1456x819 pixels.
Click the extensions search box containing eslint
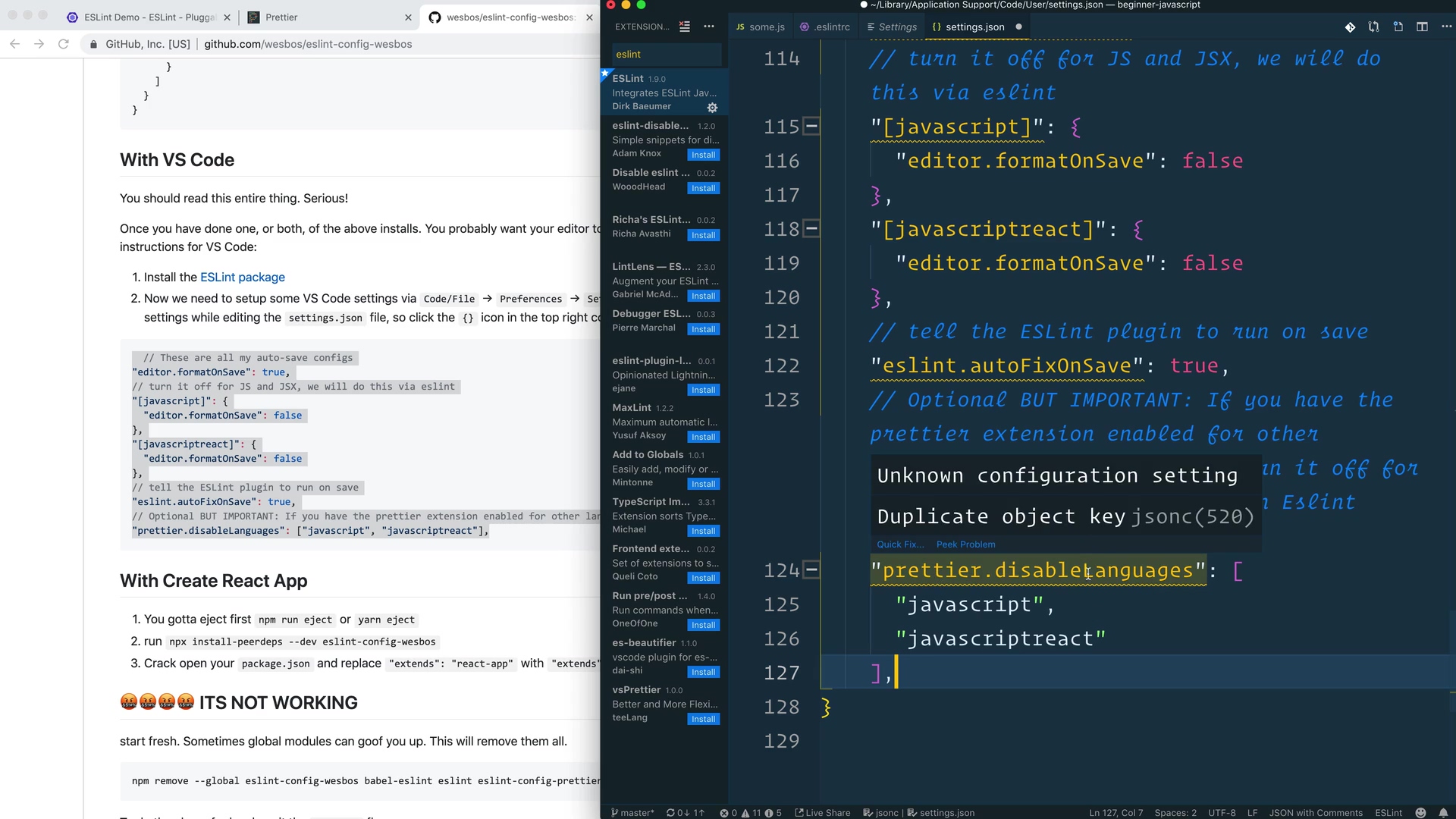(x=666, y=55)
